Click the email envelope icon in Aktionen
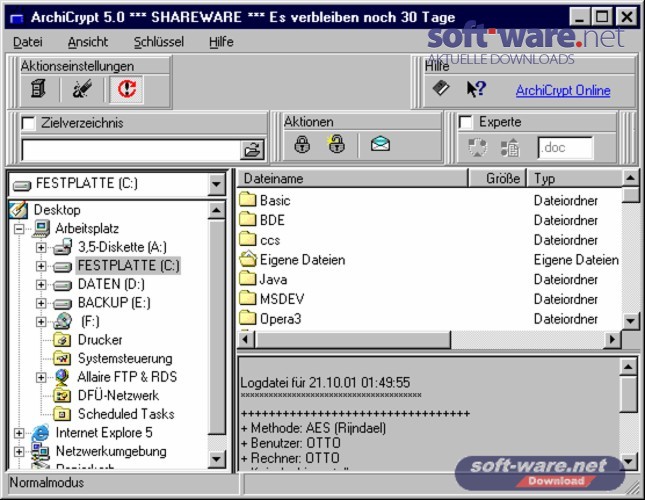Viewport: 645px width, 500px height. click(380, 144)
